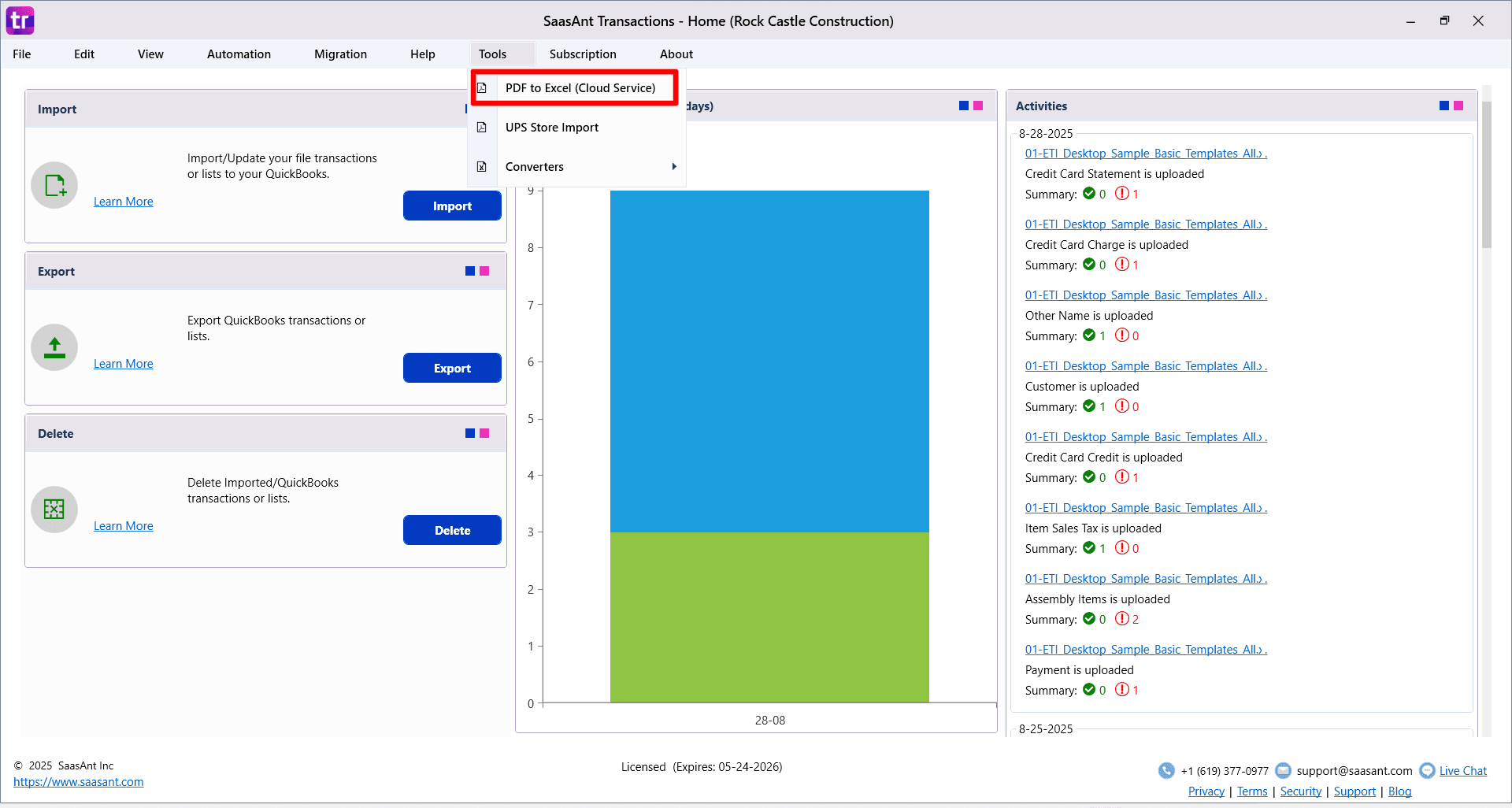Open the Edit menu

[84, 54]
